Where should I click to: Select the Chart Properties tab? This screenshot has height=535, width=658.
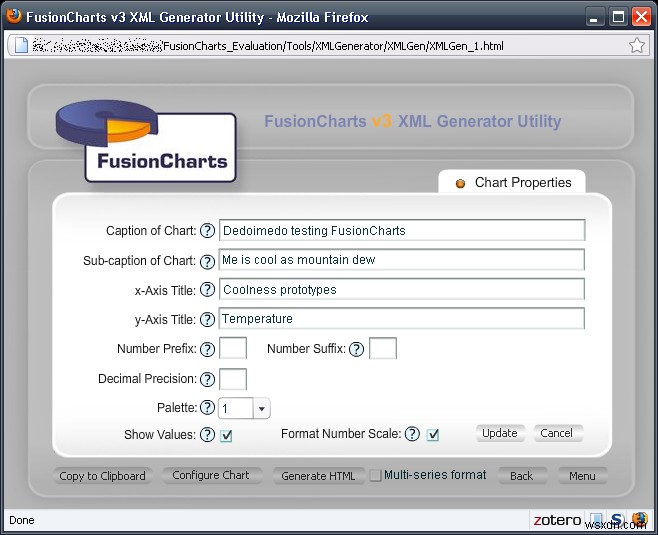(512, 183)
